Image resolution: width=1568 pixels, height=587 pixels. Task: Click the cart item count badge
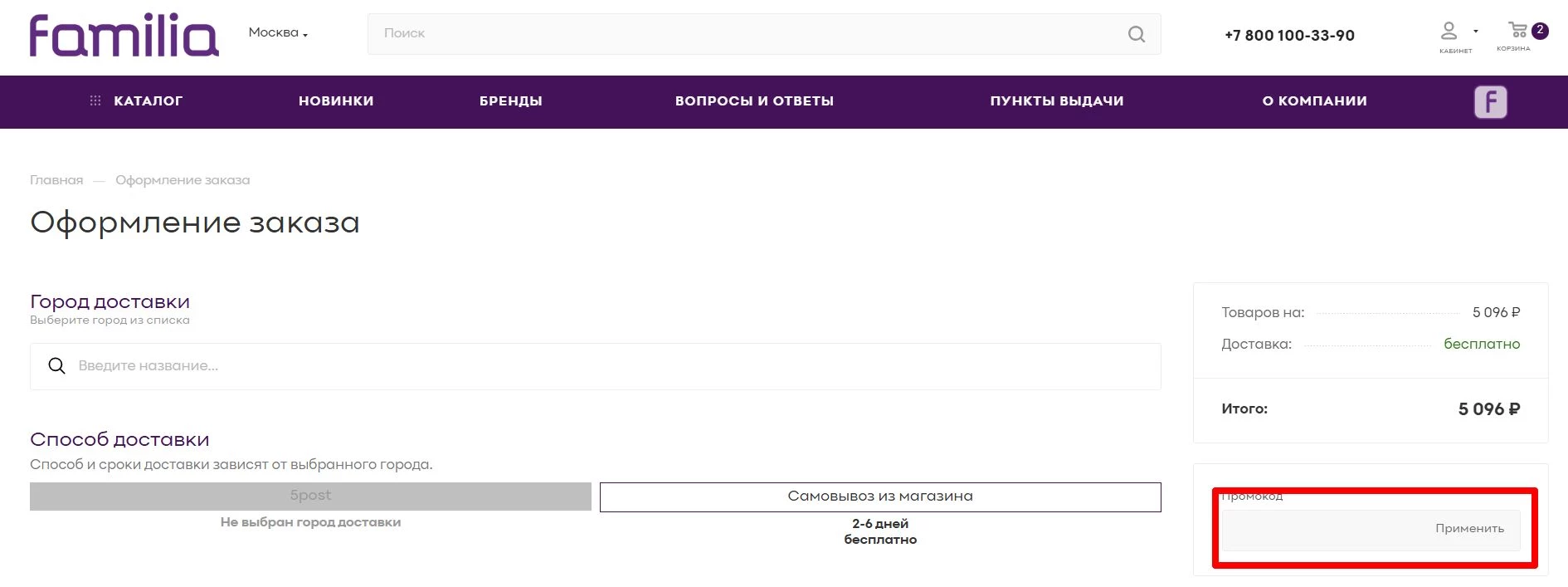point(1540,30)
